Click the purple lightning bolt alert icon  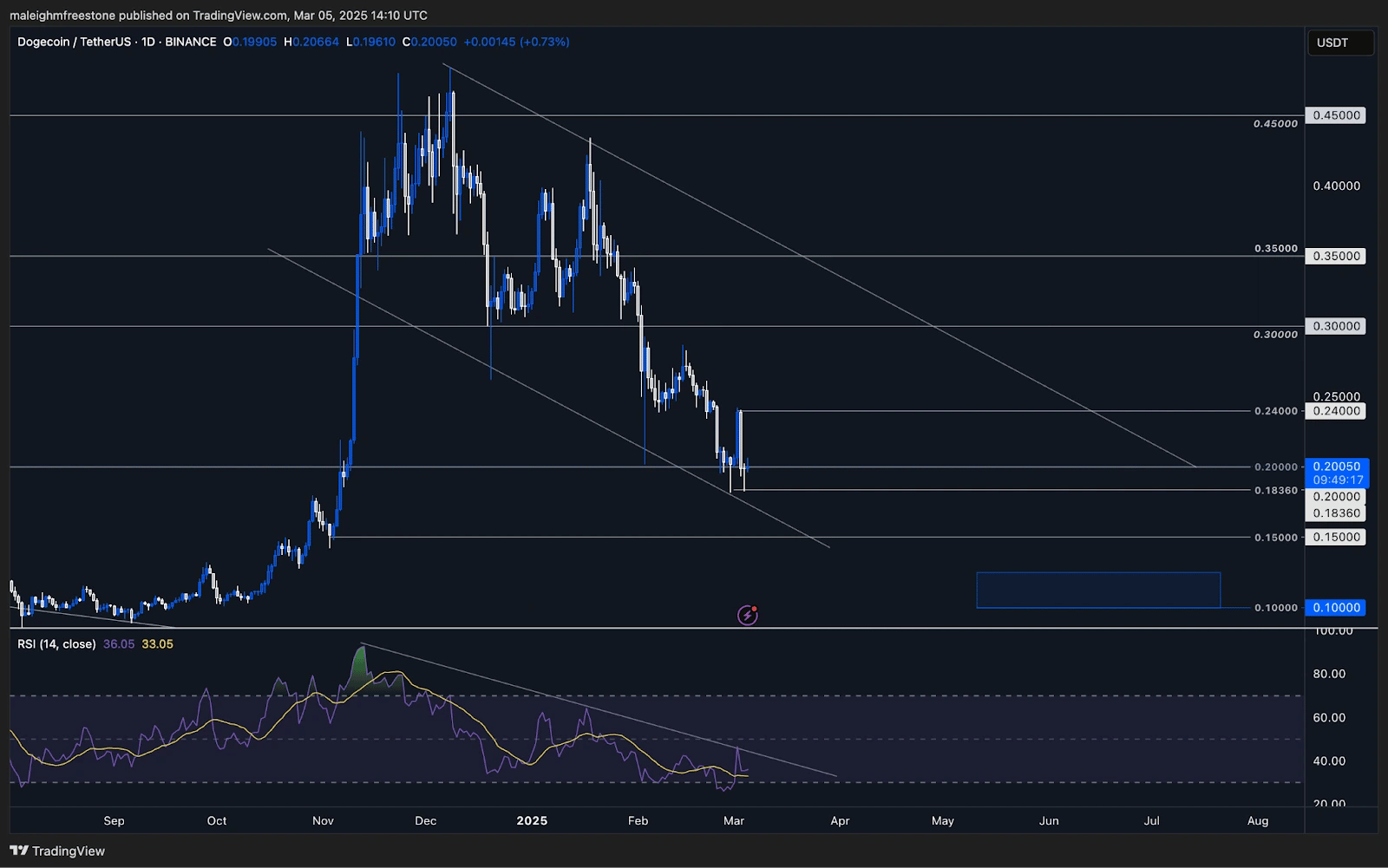click(x=746, y=616)
